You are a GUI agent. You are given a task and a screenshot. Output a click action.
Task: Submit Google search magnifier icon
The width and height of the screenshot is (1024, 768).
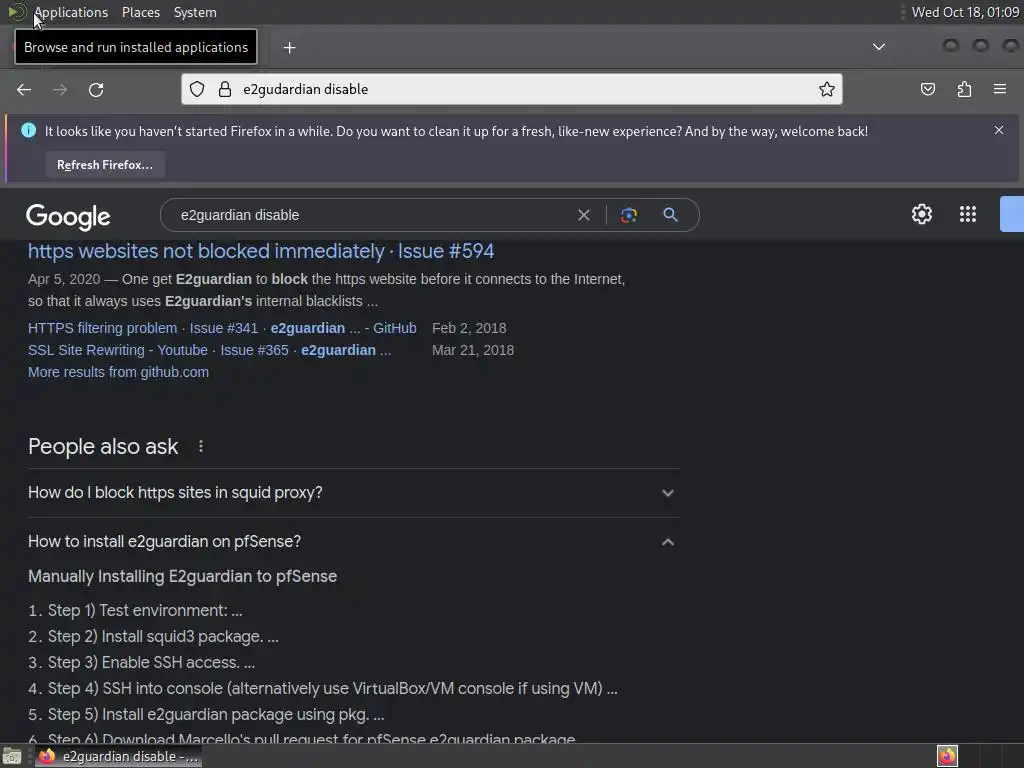click(670, 214)
